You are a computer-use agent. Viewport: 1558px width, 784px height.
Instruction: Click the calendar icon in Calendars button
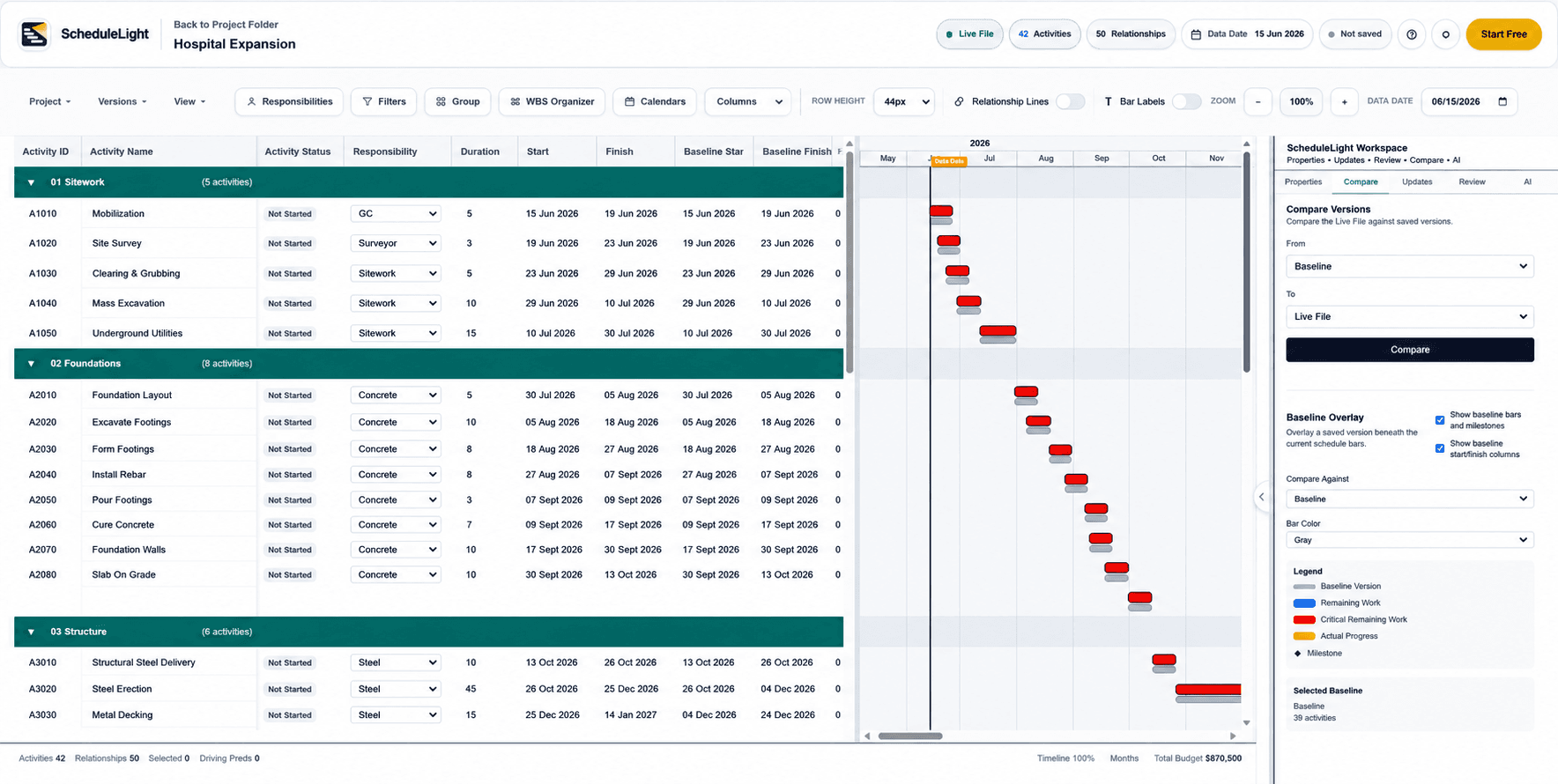click(x=629, y=101)
